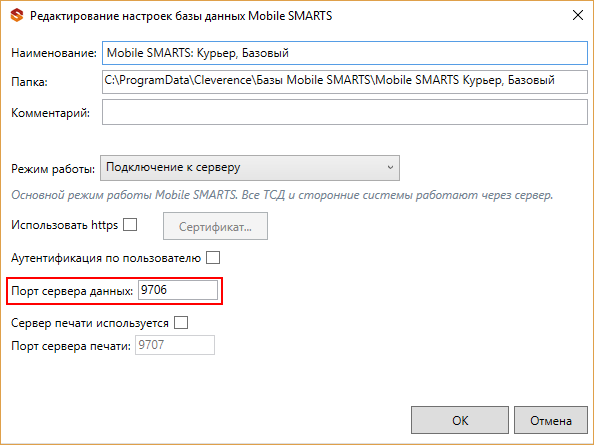Toggle Аутентификация по пользователю checkbox
594x445 pixels.
pos(213,258)
